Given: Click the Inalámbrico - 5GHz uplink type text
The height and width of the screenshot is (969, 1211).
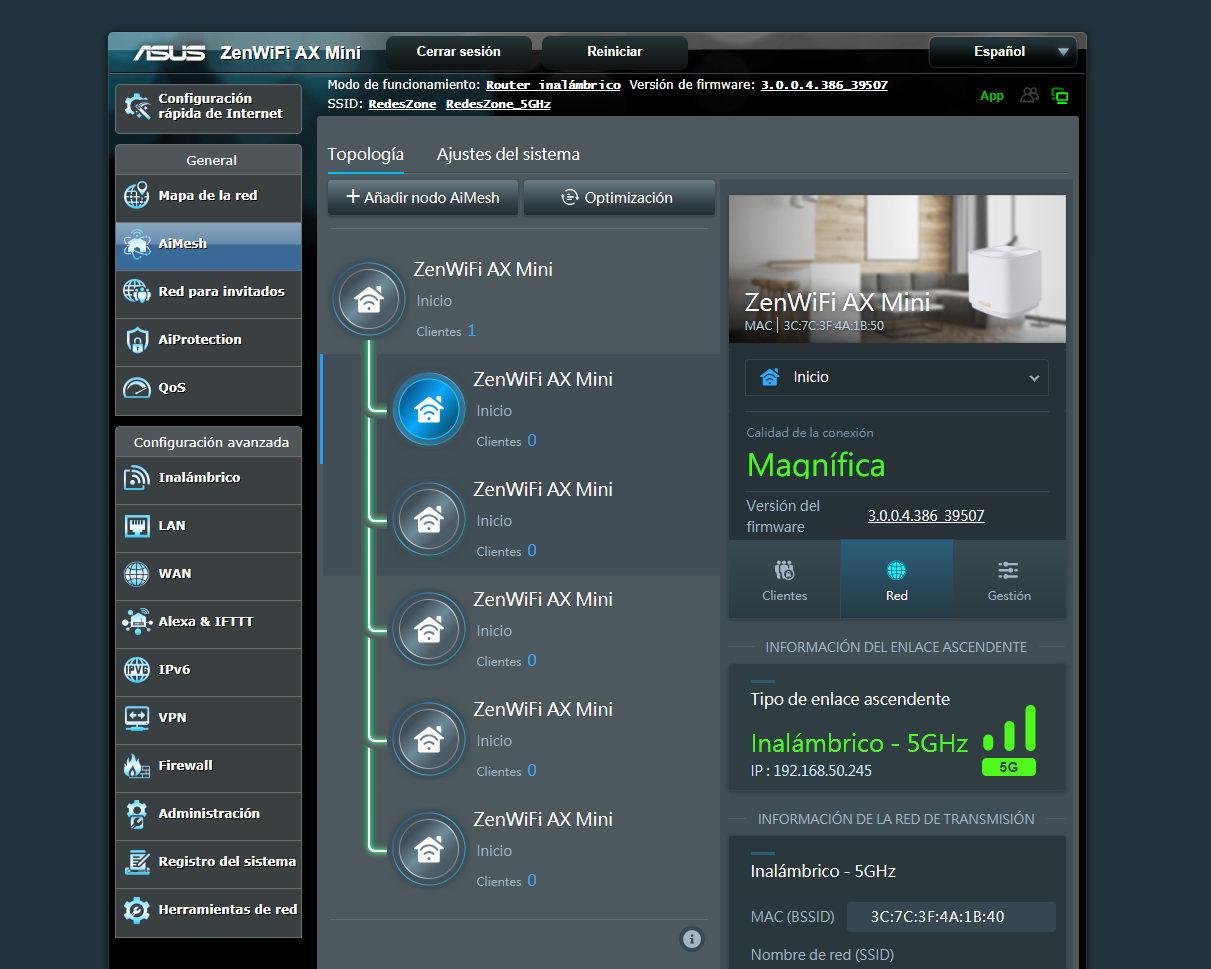Looking at the screenshot, I should tap(859, 743).
